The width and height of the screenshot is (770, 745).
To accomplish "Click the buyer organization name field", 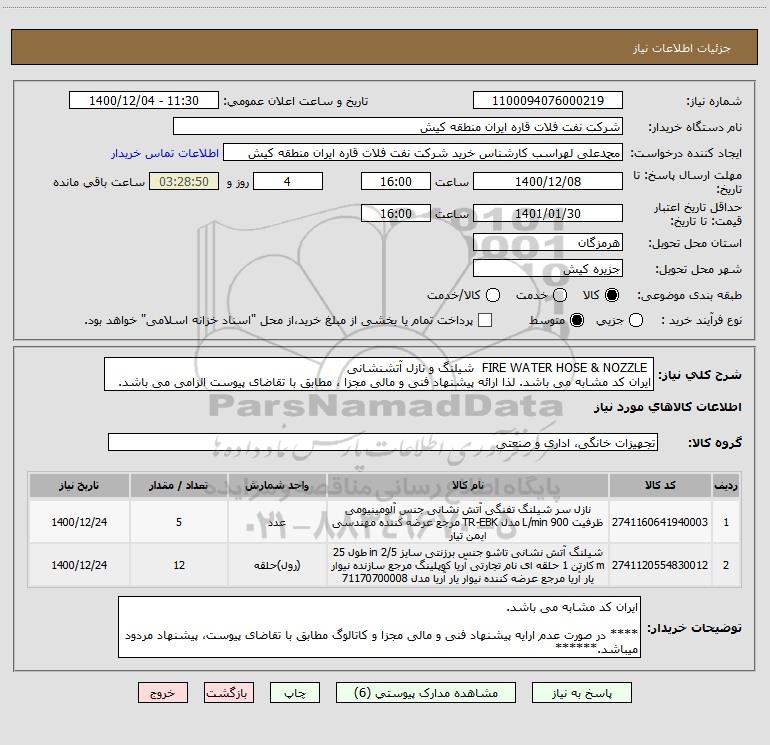I will [x=398, y=127].
